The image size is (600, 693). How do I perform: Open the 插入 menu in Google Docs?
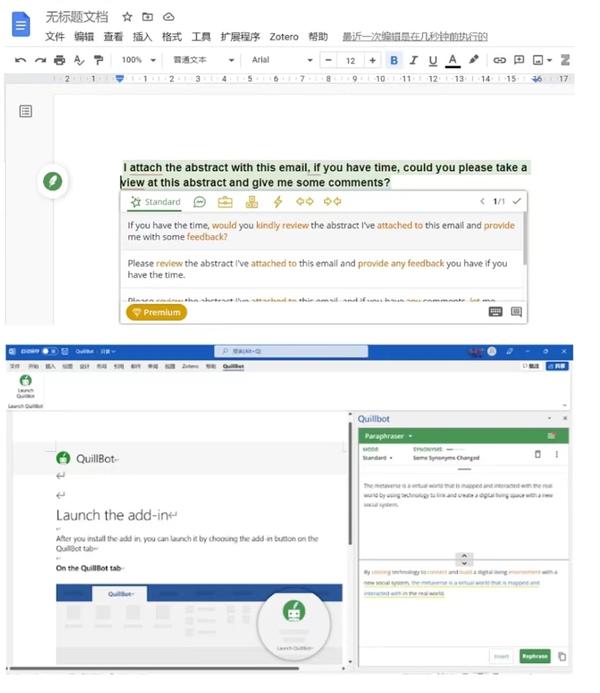pyautogui.click(x=142, y=37)
